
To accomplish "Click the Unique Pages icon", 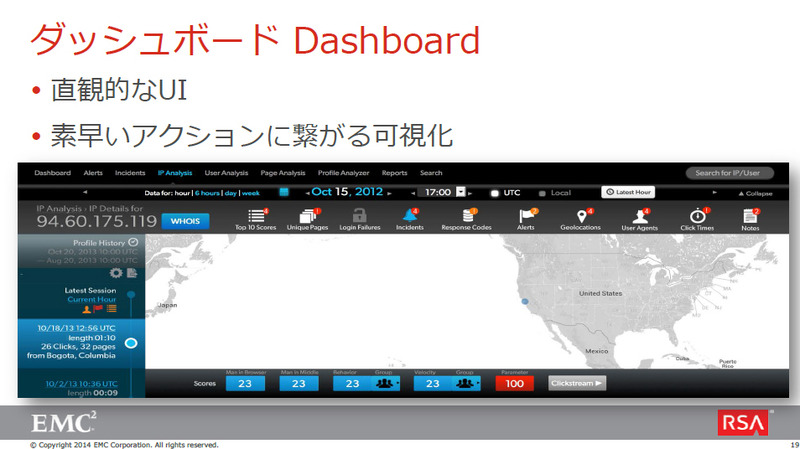I will point(307,215).
